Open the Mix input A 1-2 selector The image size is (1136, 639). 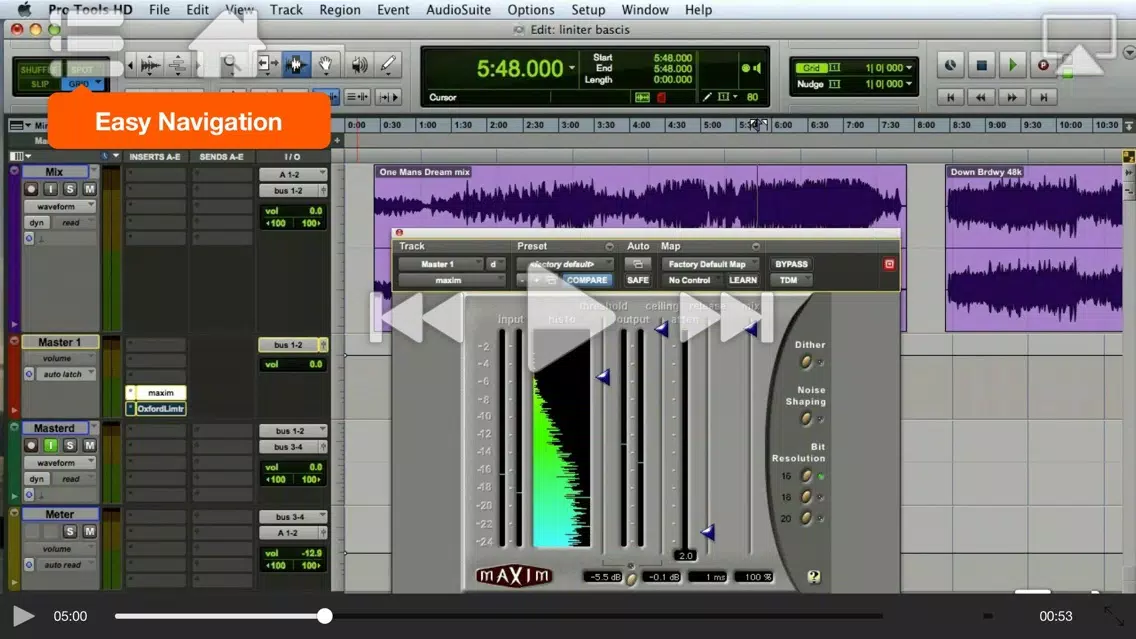tap(293, 175)
